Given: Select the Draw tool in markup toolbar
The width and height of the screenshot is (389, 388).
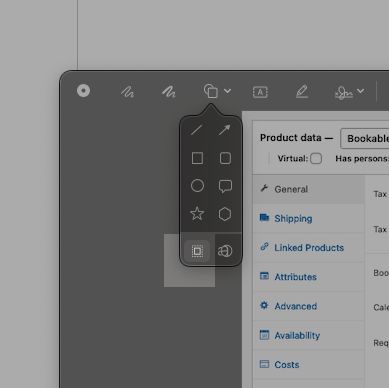Looking at the screenshot, I should (169, 92).
